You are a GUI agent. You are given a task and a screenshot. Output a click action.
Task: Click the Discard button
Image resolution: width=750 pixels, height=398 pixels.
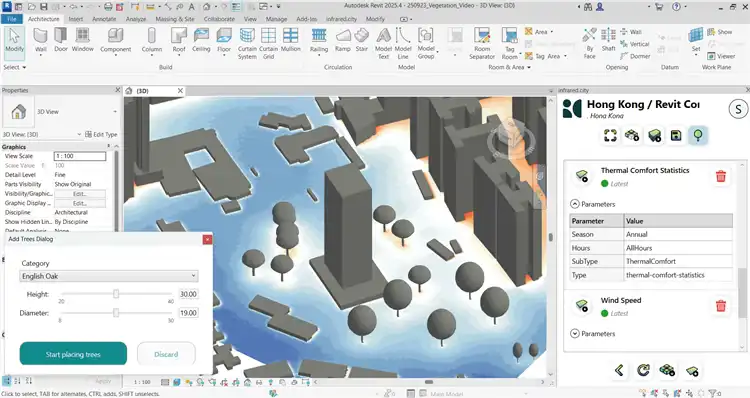(x=166, y=354)
